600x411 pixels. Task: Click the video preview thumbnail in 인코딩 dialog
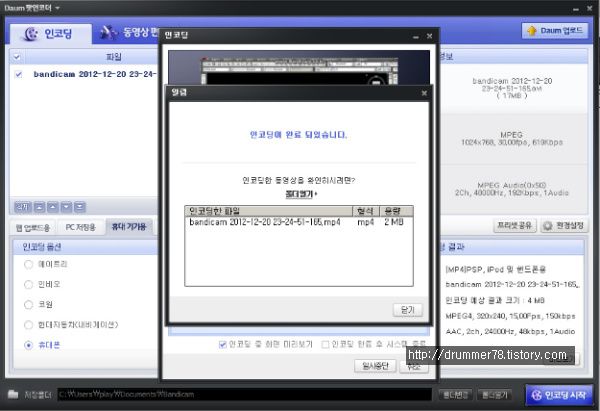tap(299, 67)
